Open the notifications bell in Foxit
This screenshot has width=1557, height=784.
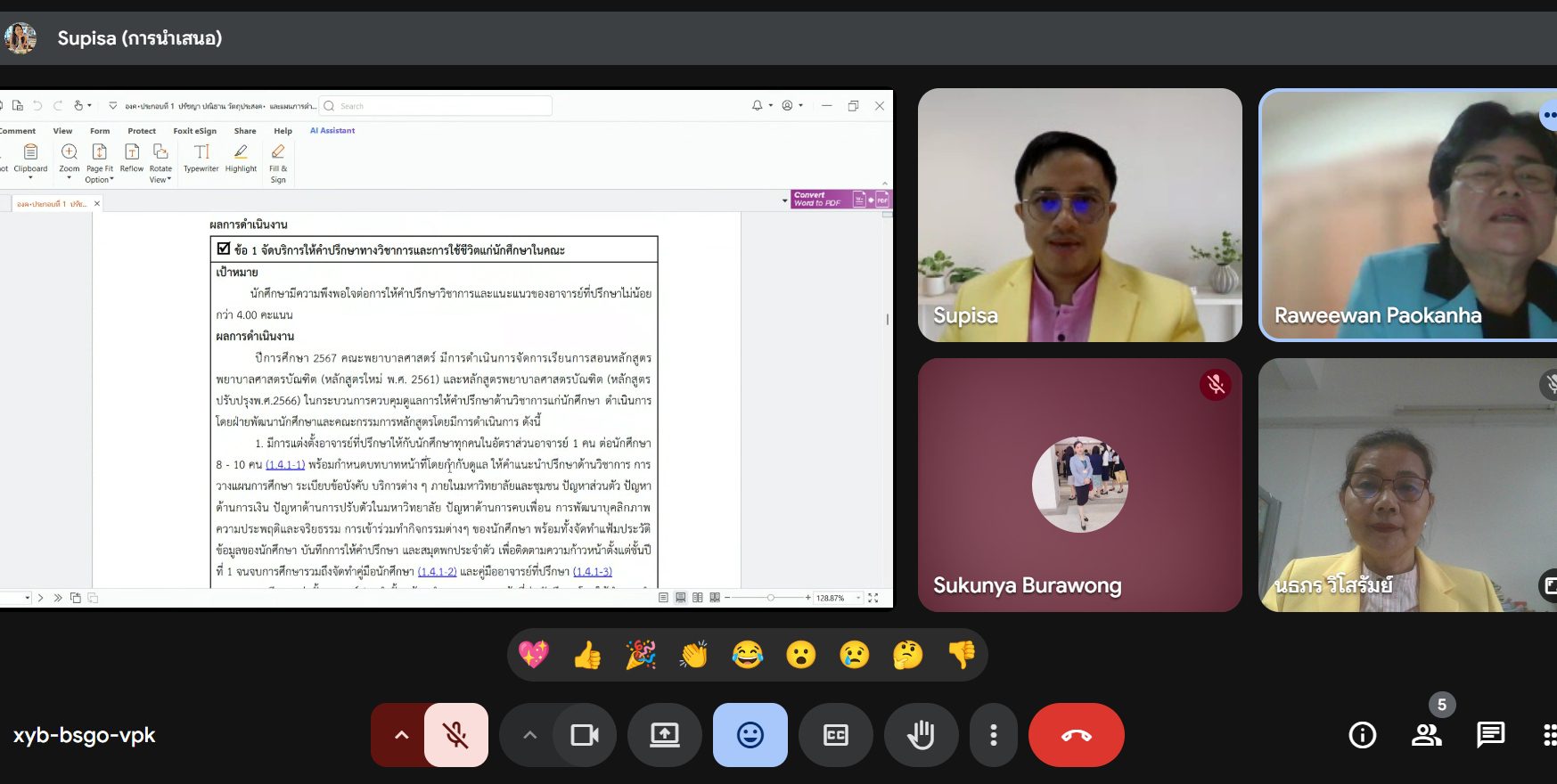(x=758, y=105)
